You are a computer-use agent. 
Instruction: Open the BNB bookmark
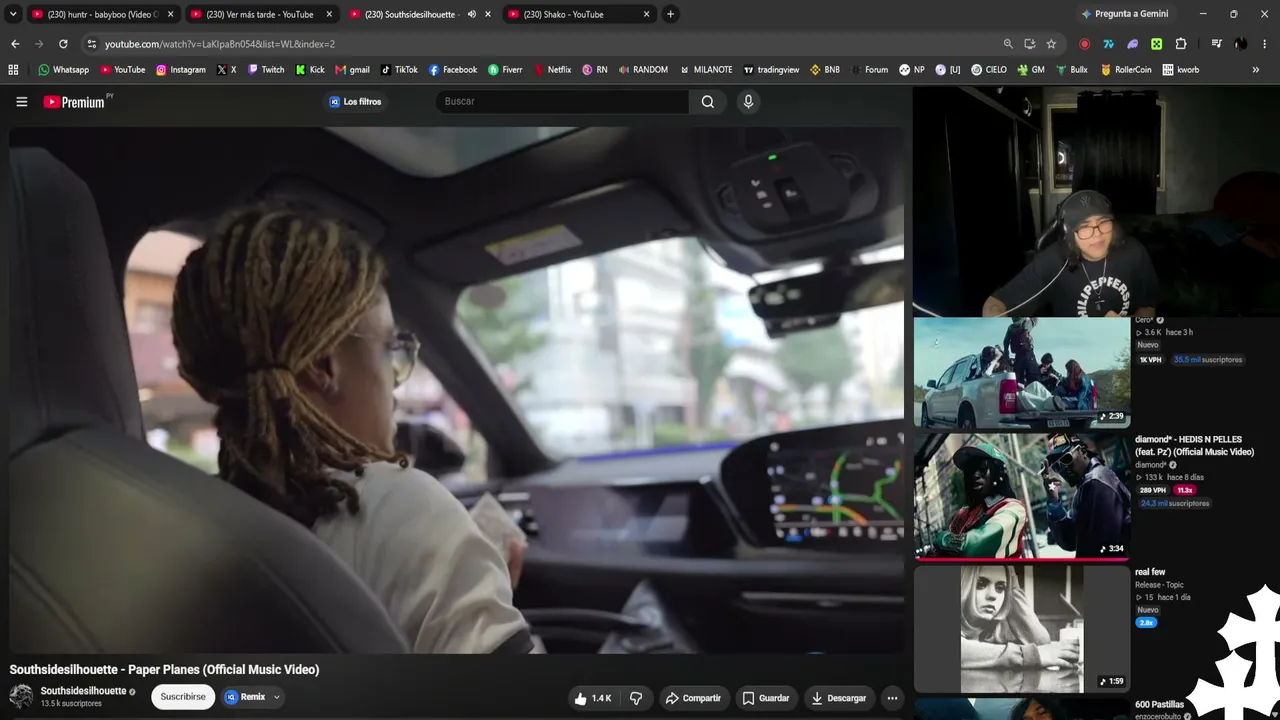coord(825,70)
